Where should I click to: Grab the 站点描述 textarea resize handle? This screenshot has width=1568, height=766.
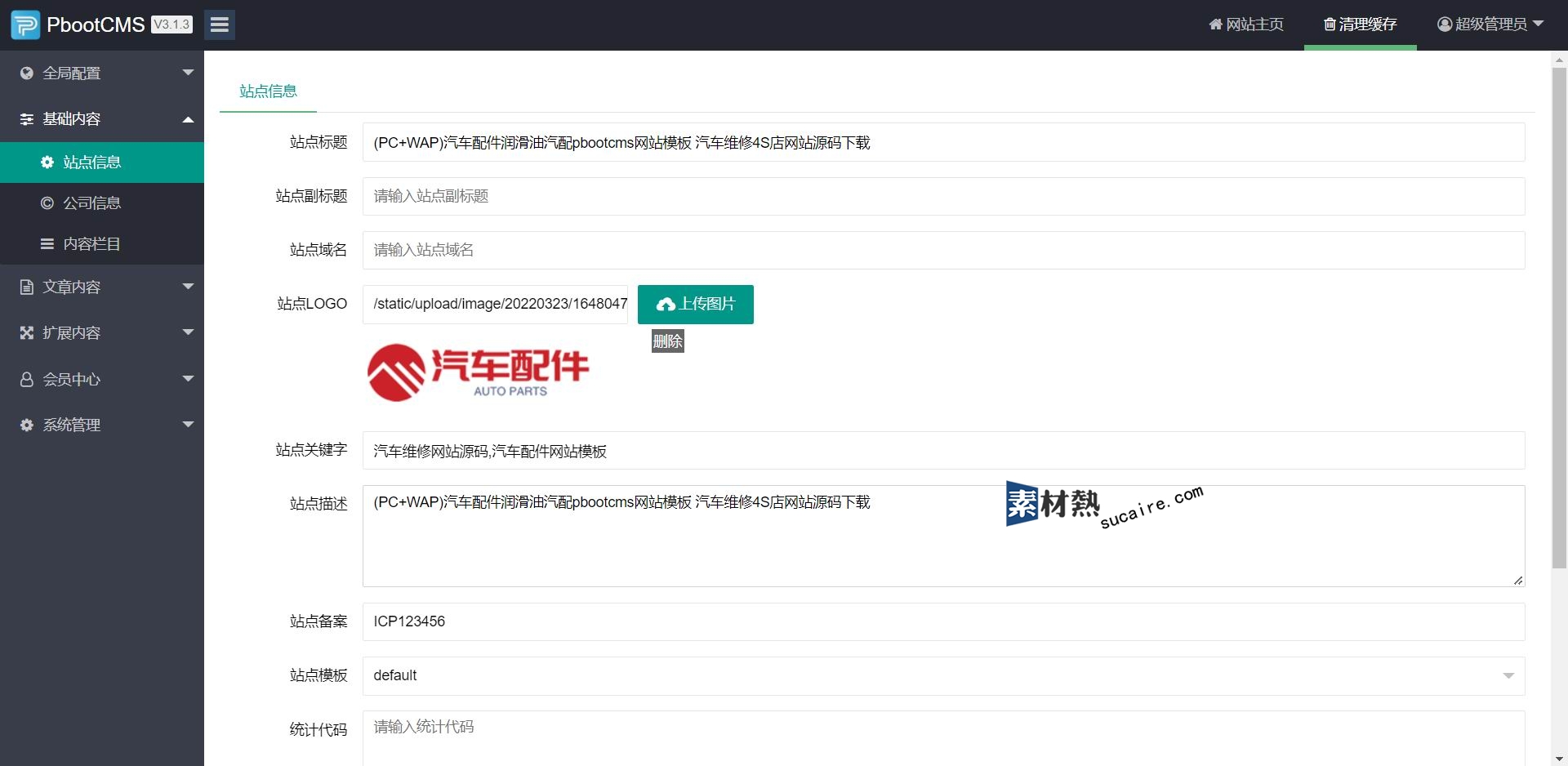click(x=1518, y=580)
